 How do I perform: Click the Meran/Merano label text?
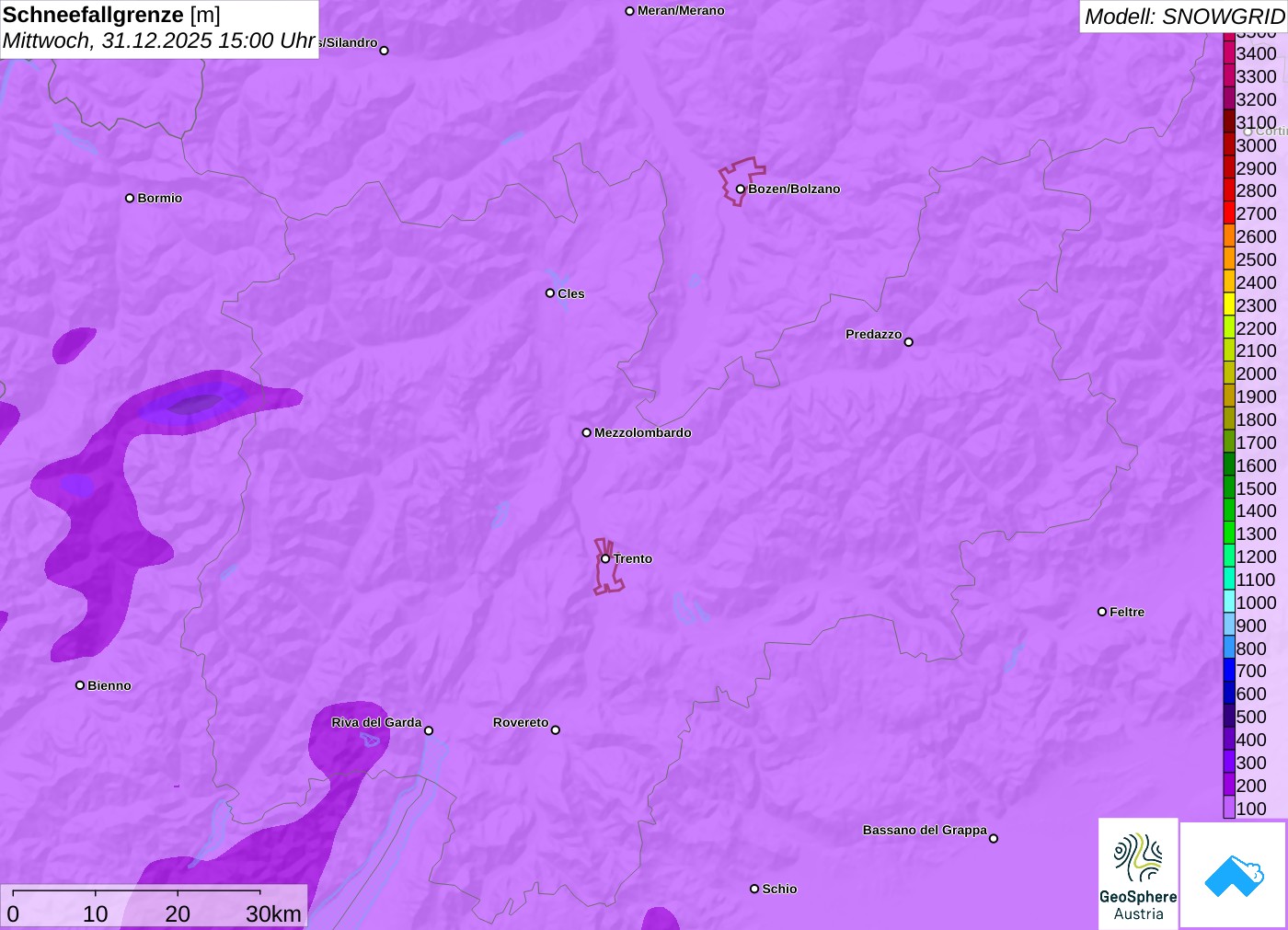[x=681, y=11]
